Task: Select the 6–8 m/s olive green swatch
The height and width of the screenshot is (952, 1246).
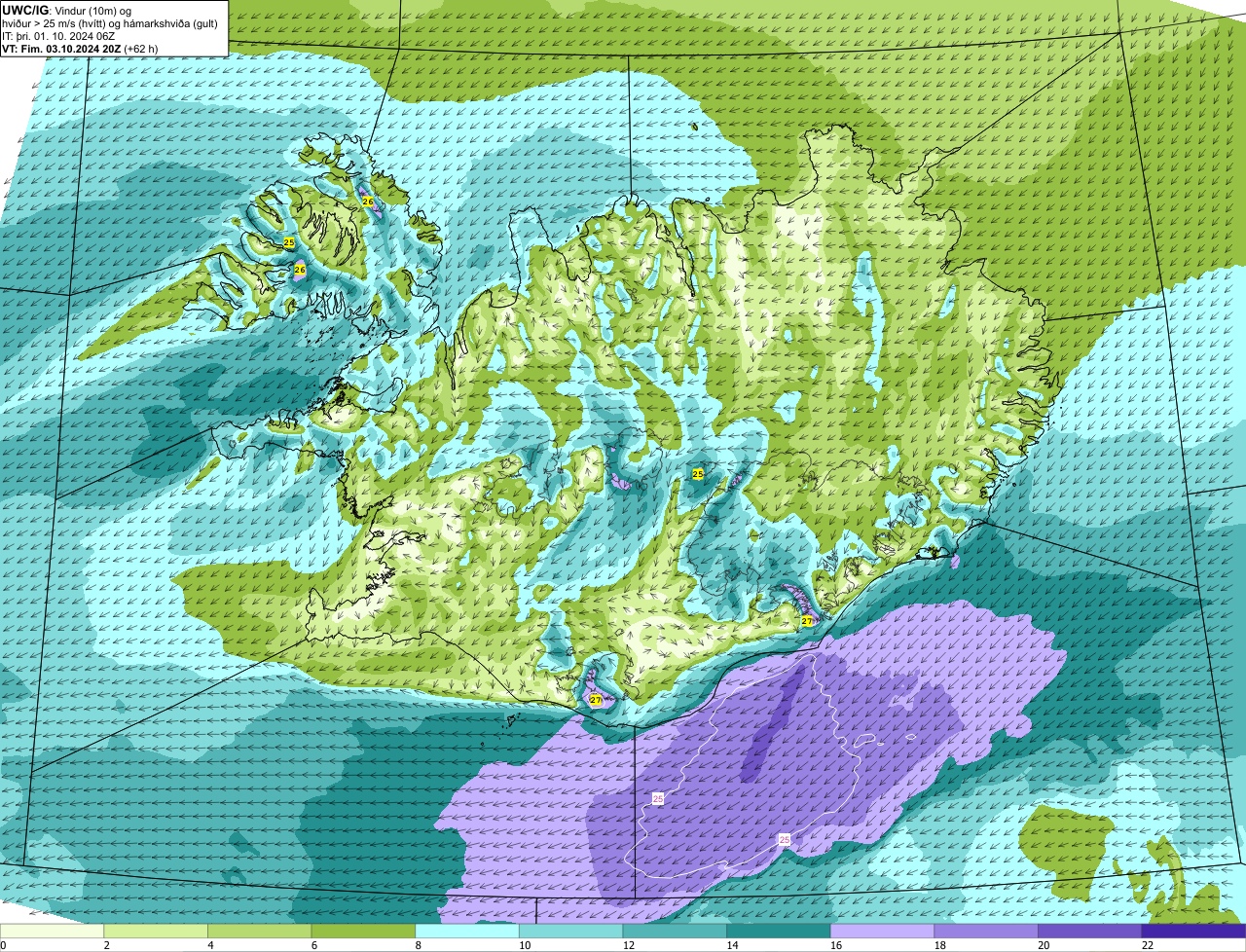Action: (363, 931)
